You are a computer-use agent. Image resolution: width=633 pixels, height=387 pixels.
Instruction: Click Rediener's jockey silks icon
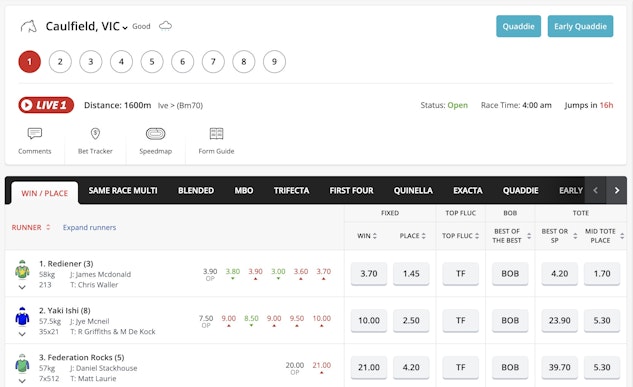pos(22,270)
